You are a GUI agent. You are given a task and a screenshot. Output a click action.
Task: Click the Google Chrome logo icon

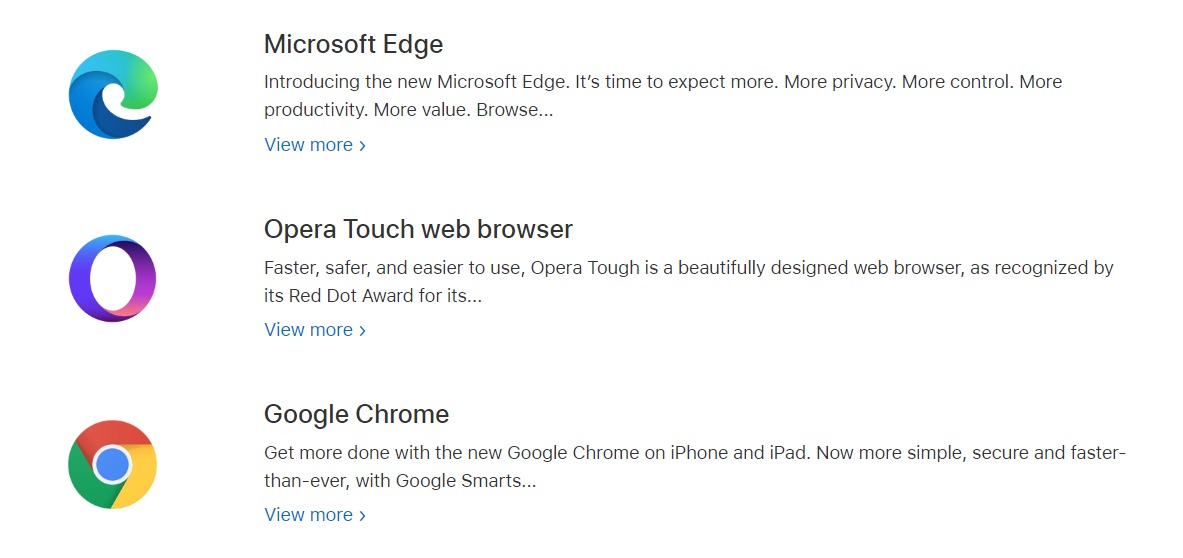point(113,464)
